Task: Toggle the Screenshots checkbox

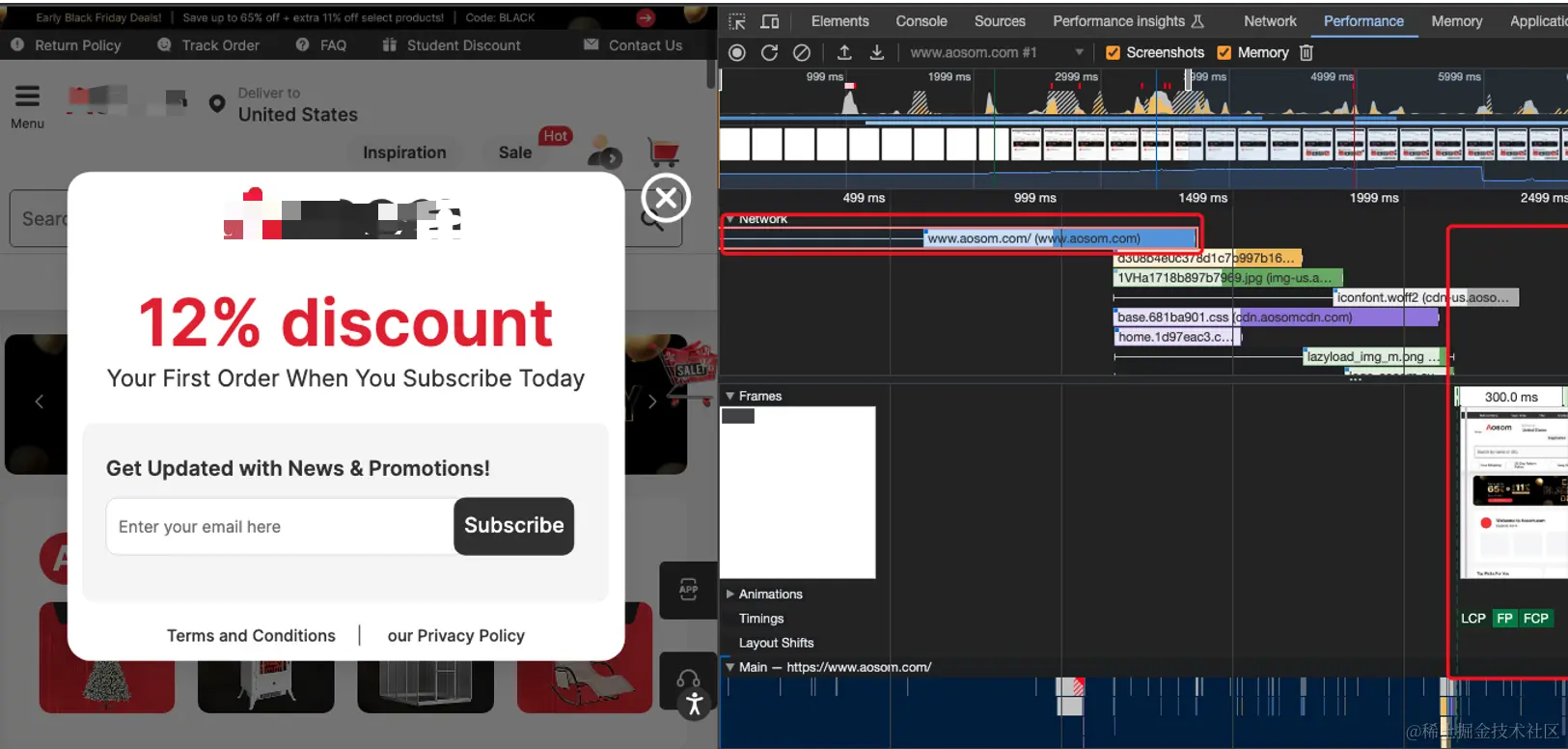Action: (x=1113, y=53)
